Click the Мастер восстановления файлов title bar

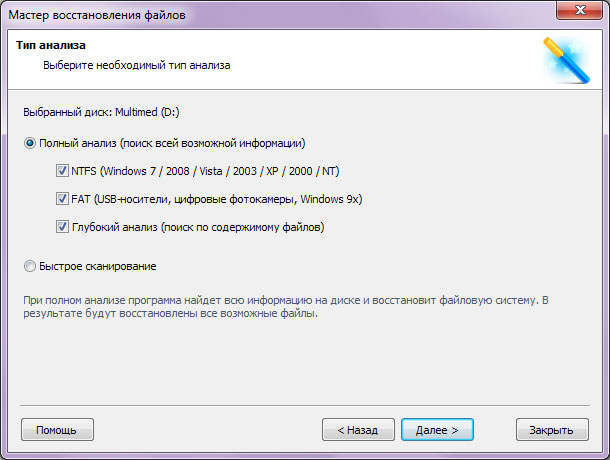pyautogui.click(x=97, y=15)
